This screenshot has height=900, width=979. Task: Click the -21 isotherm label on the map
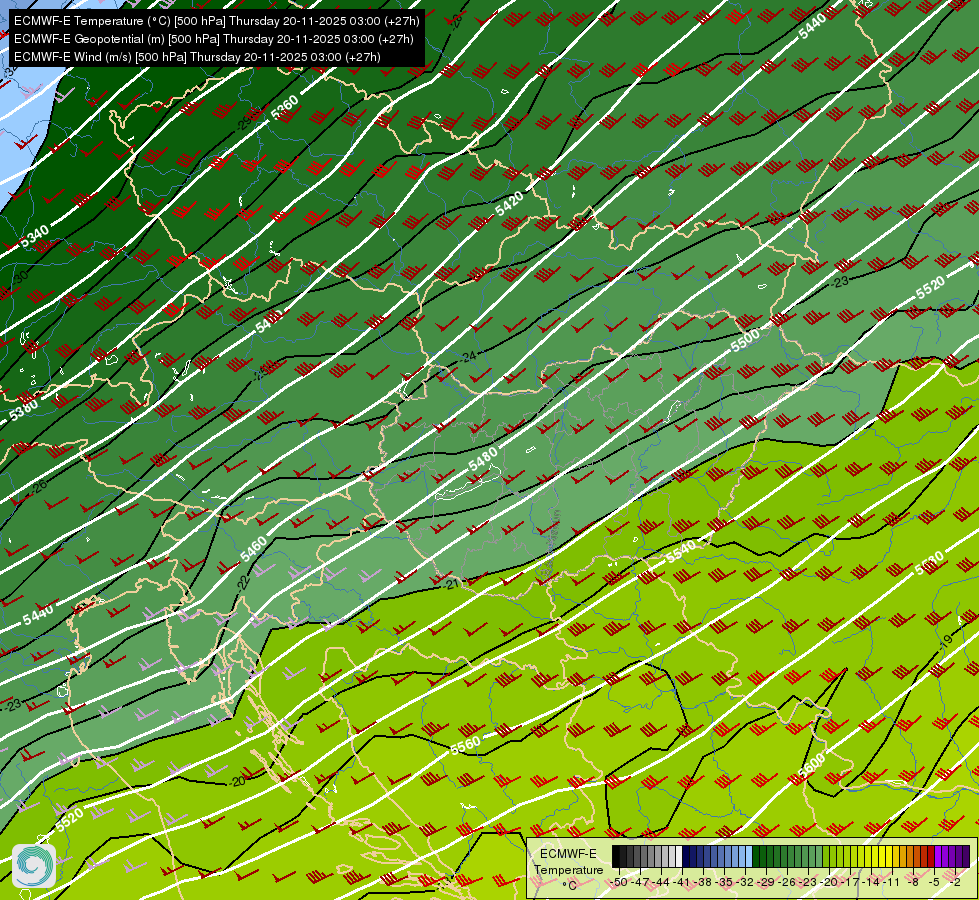tap(451, 584)
